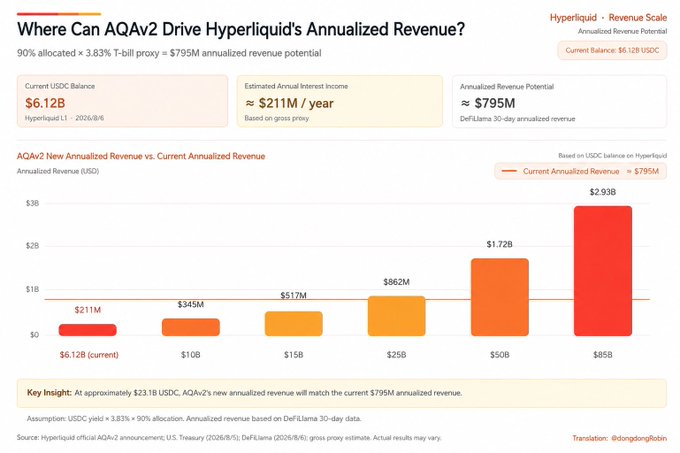The image size is (680, 453).
Task: Click the Based on USDC balance on Hyperliquid note
Action: (612, 156)
